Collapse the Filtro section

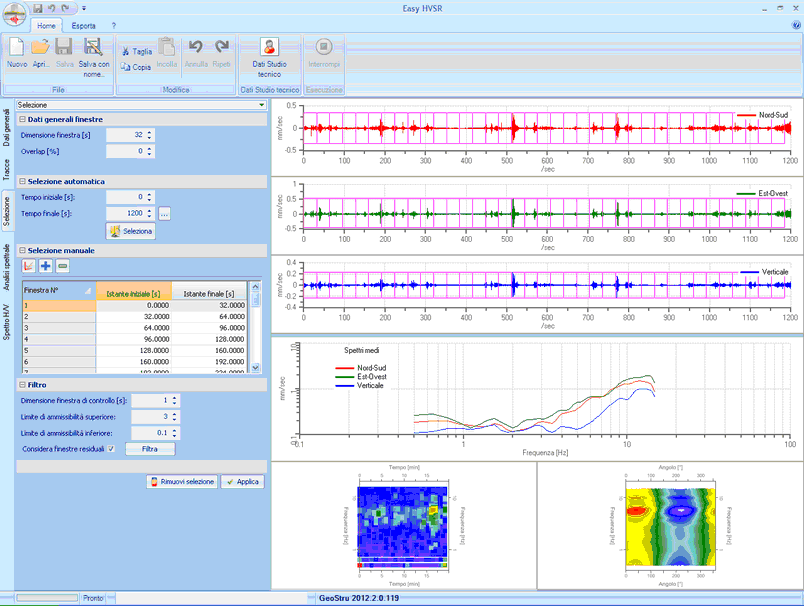[x=22, y=385]
